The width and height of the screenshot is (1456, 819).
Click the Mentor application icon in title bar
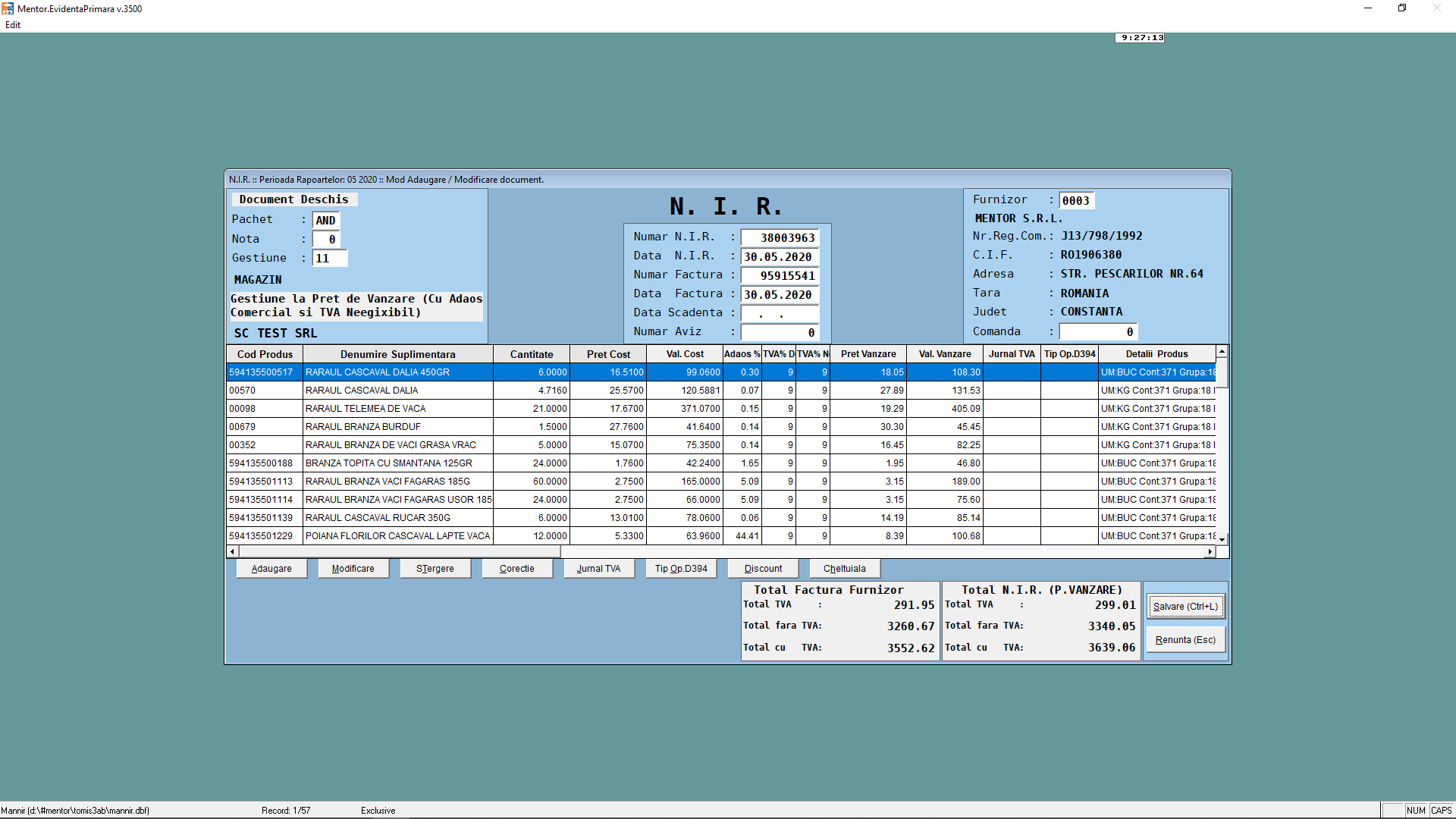click(8, 8)
